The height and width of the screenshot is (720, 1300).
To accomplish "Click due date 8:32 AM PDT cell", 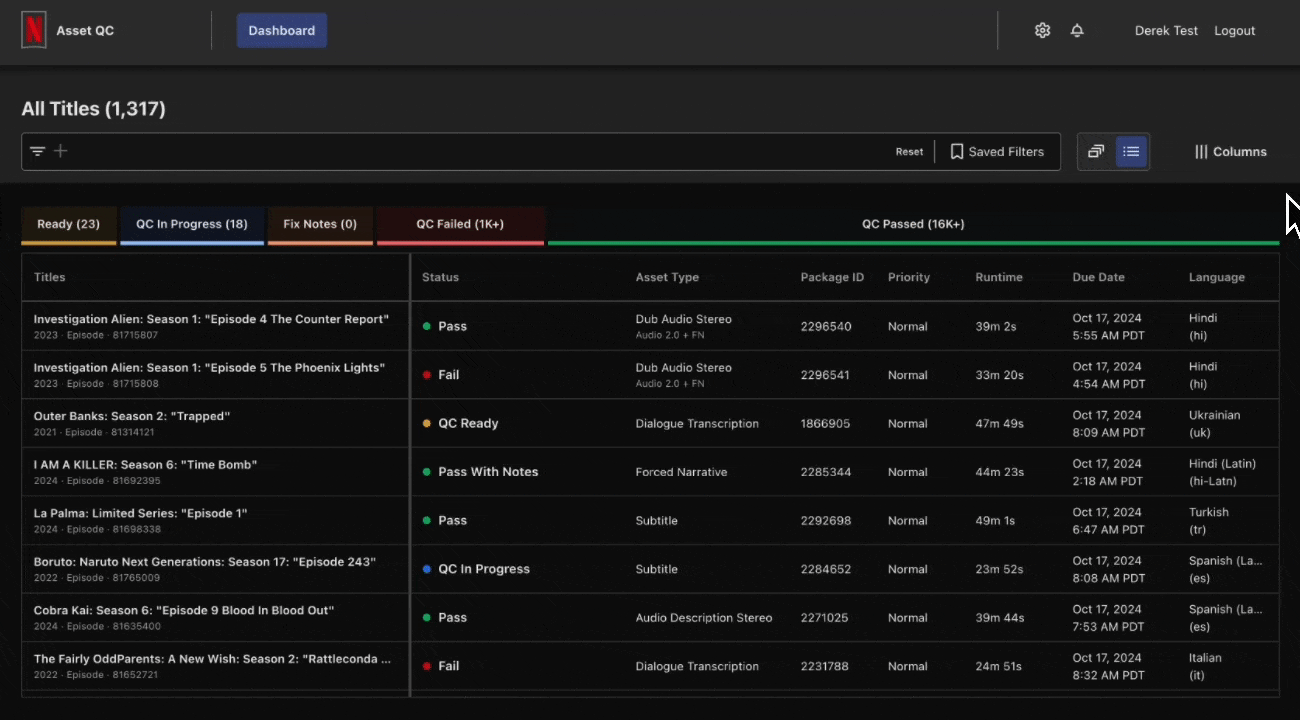I will [x=1109, y=666].
